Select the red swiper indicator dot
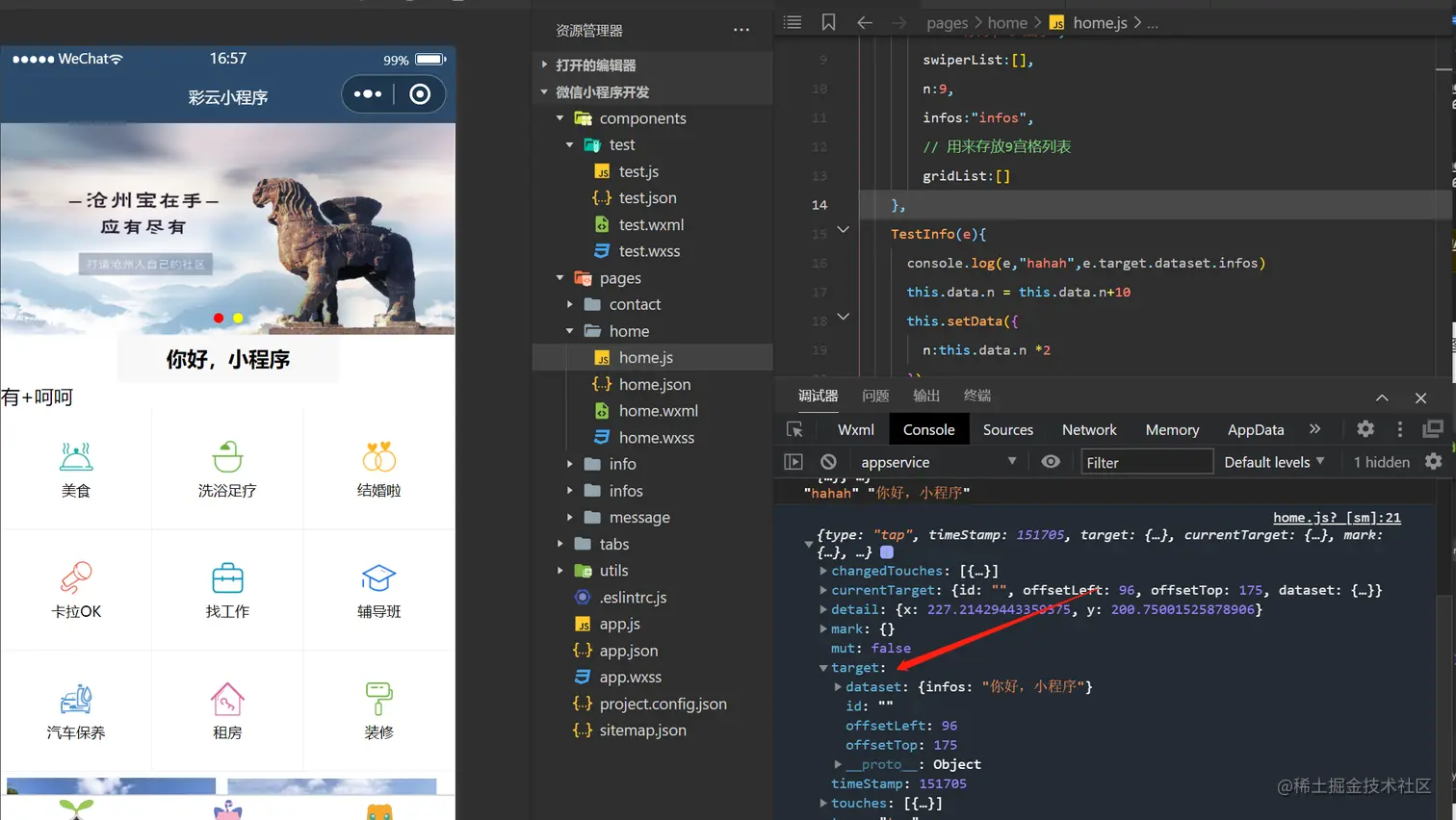The height and width of the screenshot is (820, 1456). click(219, 318)
